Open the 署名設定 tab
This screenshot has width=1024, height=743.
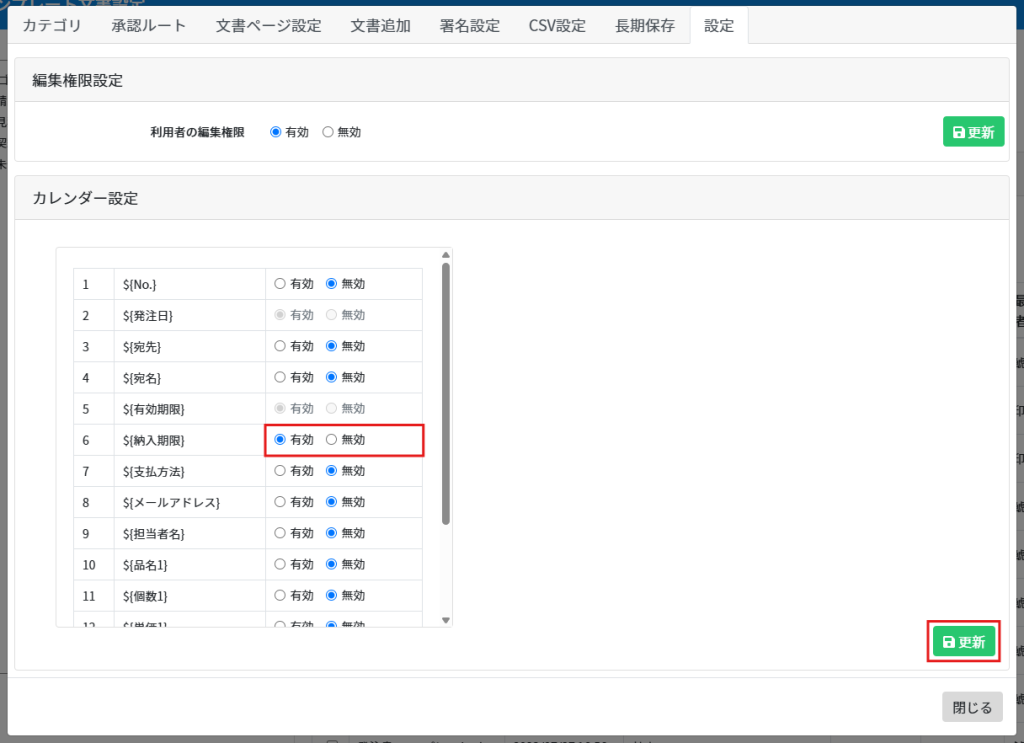coord(469,26)
